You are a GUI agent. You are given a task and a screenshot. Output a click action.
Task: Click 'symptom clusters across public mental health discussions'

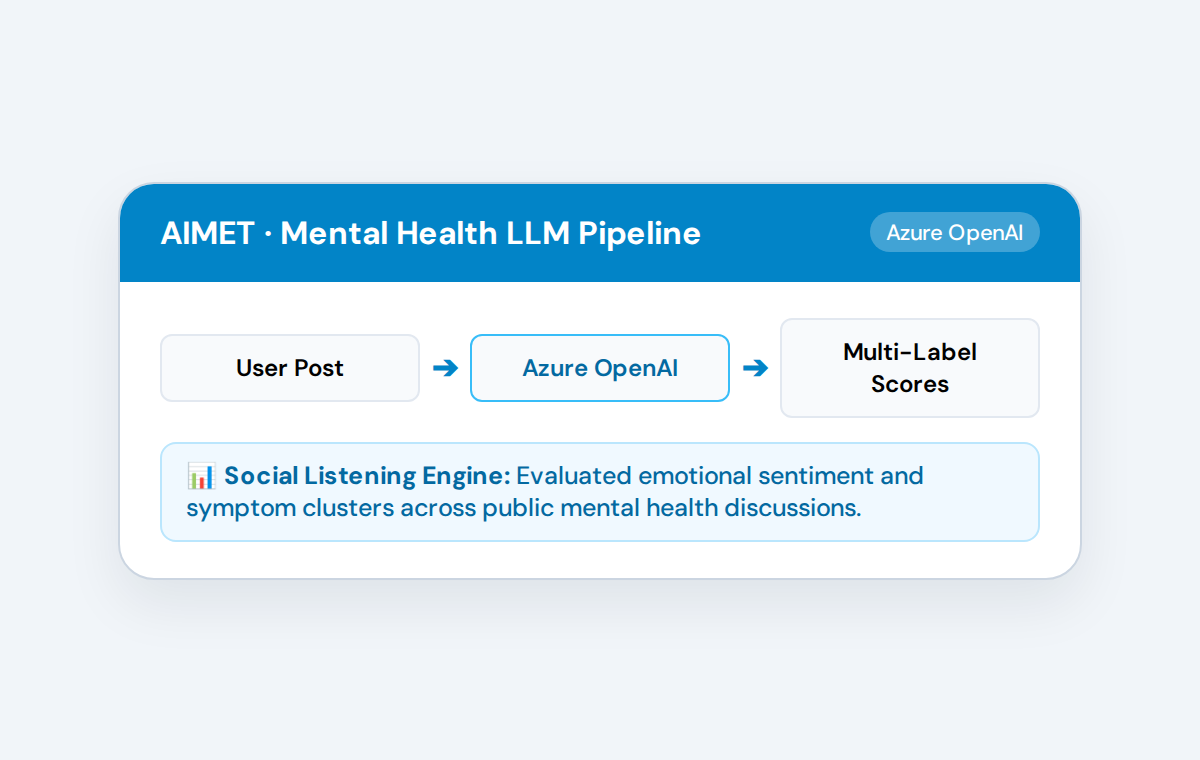point(521,508)
